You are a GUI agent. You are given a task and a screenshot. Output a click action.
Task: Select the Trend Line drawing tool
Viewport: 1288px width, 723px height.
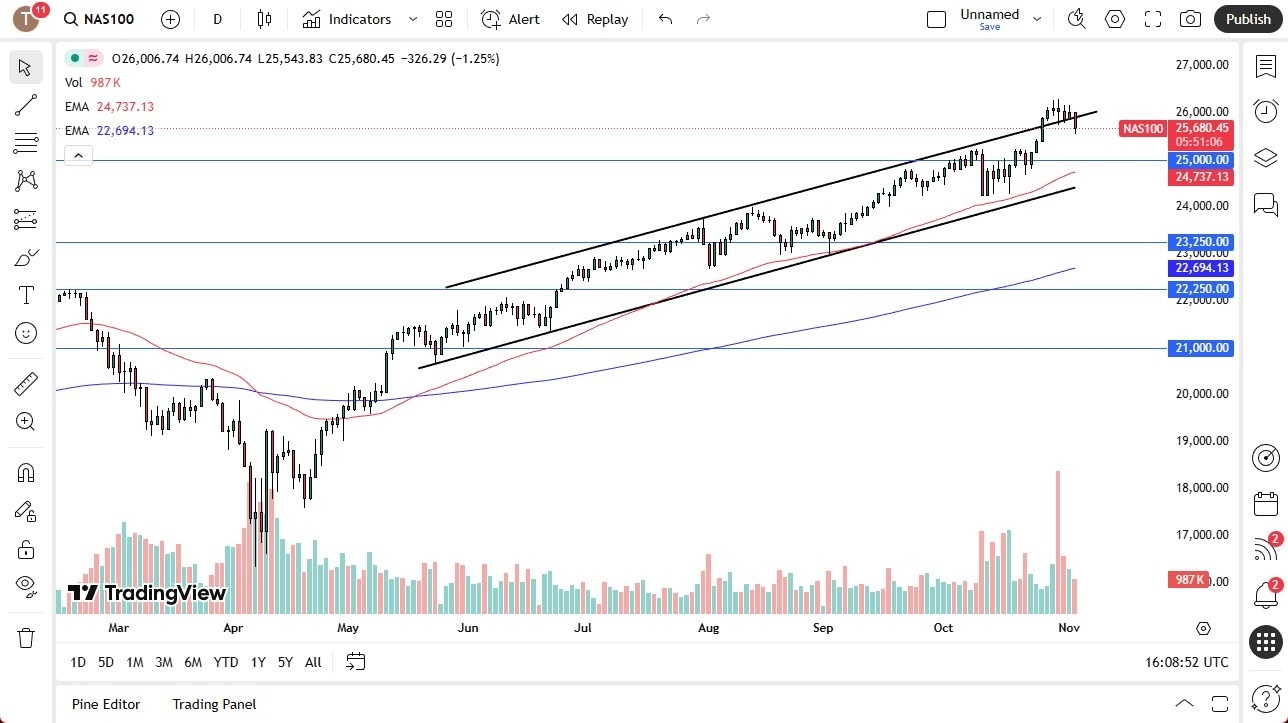[25, 105]
